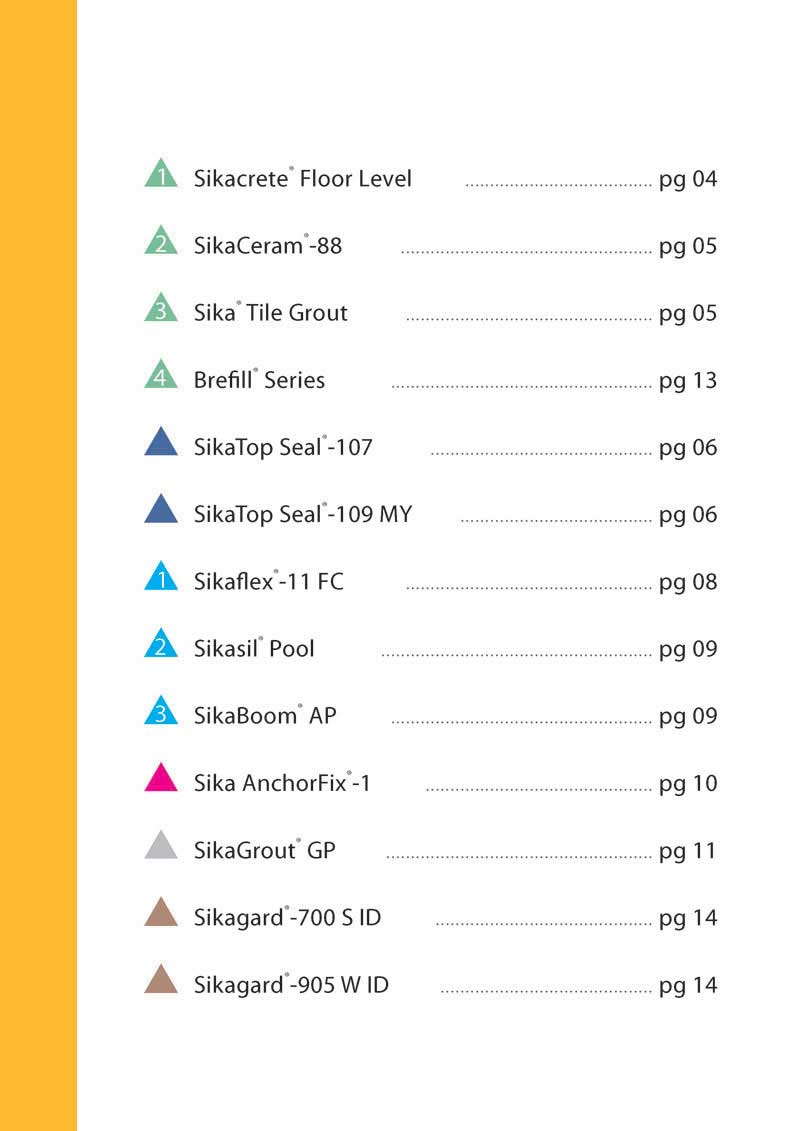The image size is (800, 1131).
Task: Click the cyan triangle numbered 1
Action: pos(161,576)
